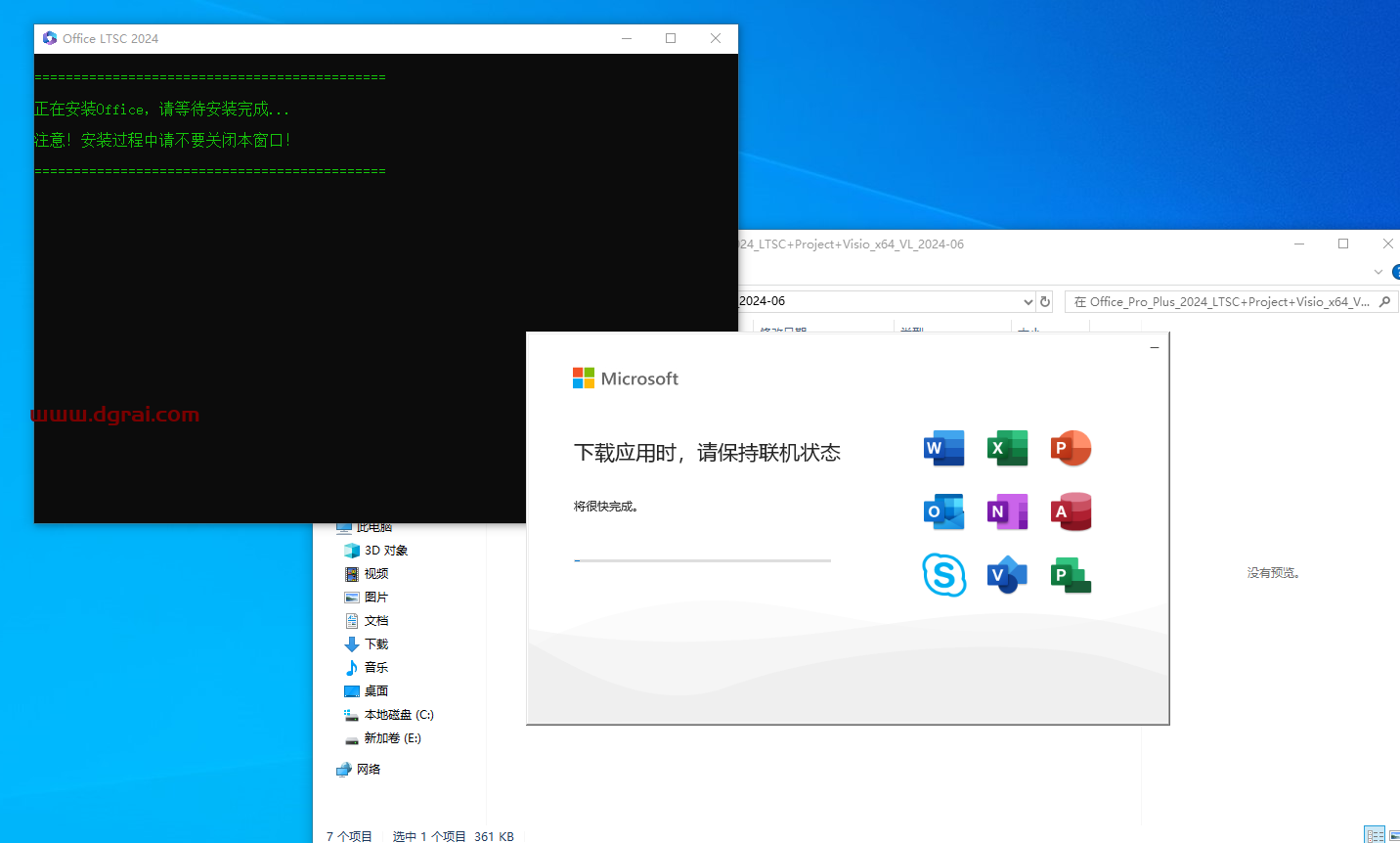Click the refresh icon beside the Explorer address bar
Screen dimensions: 1400x843
click(x=1045, y=301)
